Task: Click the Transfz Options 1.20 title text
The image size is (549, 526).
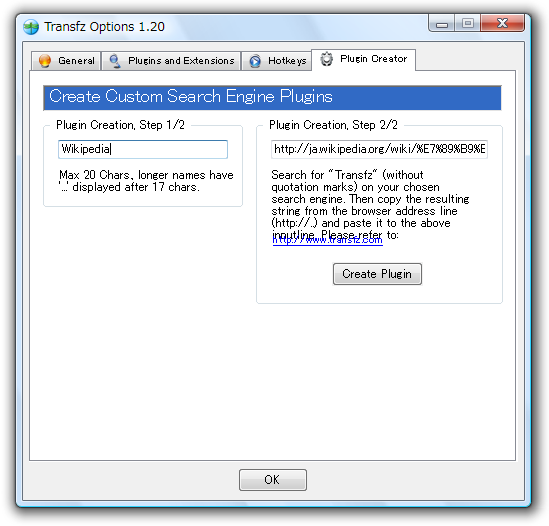Action: click(104, 27)
